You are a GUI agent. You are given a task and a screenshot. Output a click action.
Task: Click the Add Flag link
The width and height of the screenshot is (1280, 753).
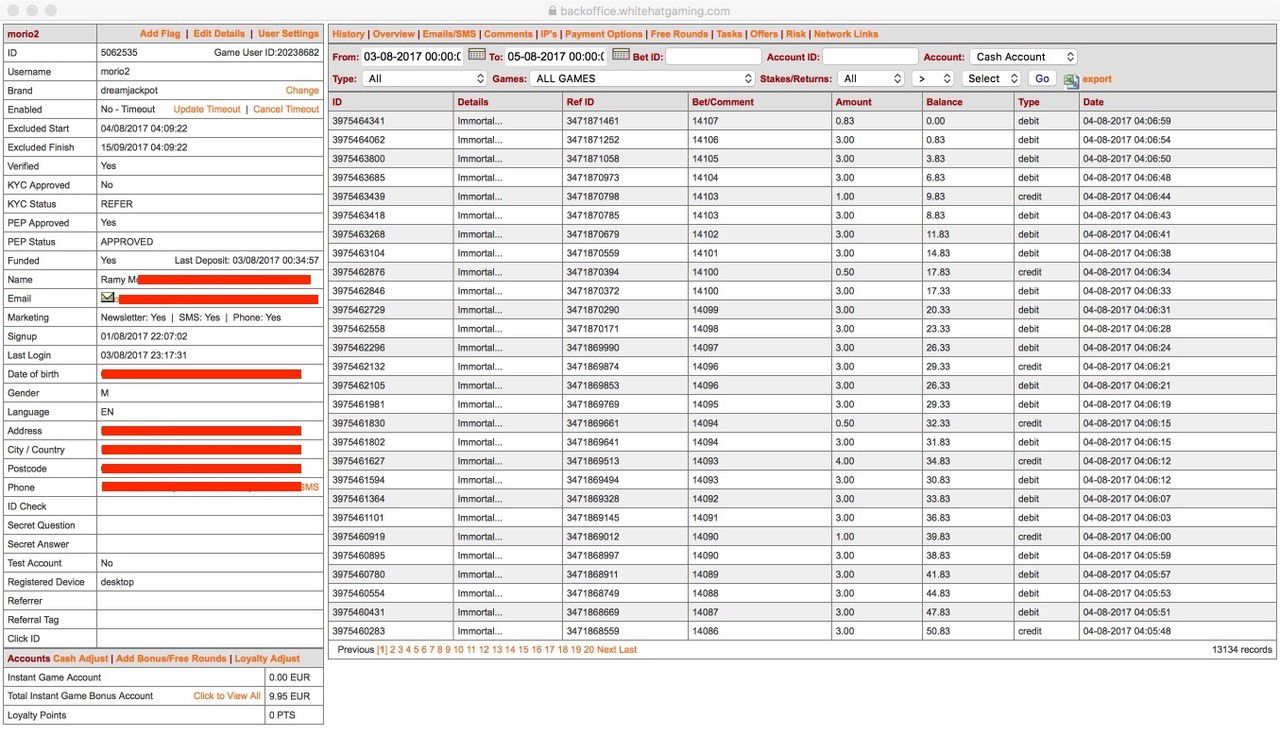coord(160,34)
